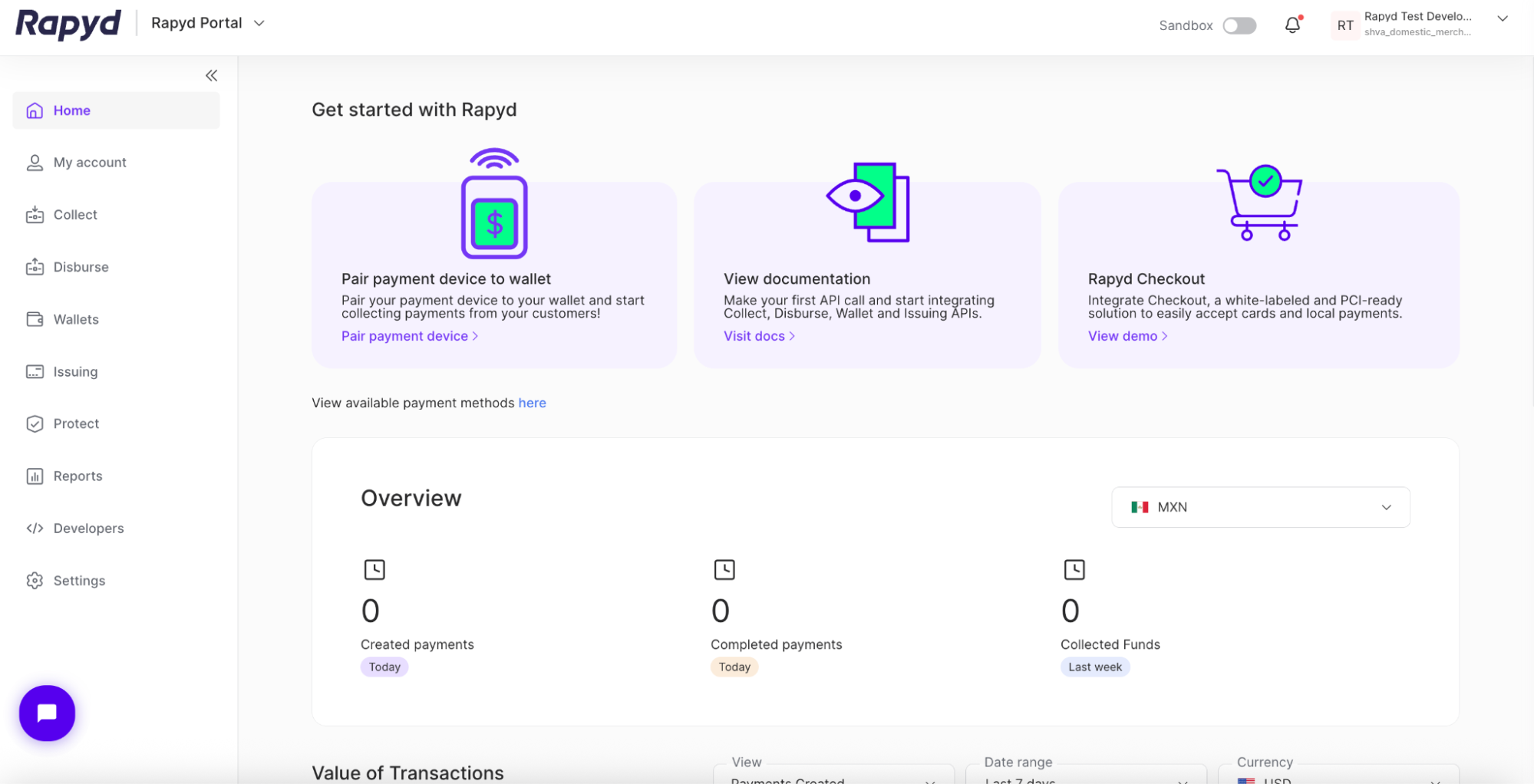The image size is (1534, 784).
Task: Open the Developers section
Action: pyautogui.click(x=88, y=528)
